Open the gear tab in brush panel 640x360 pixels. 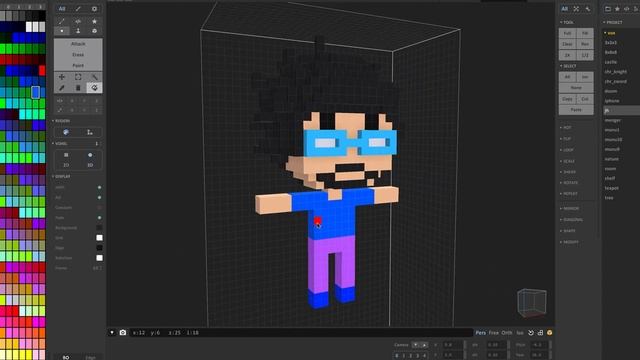94,9
